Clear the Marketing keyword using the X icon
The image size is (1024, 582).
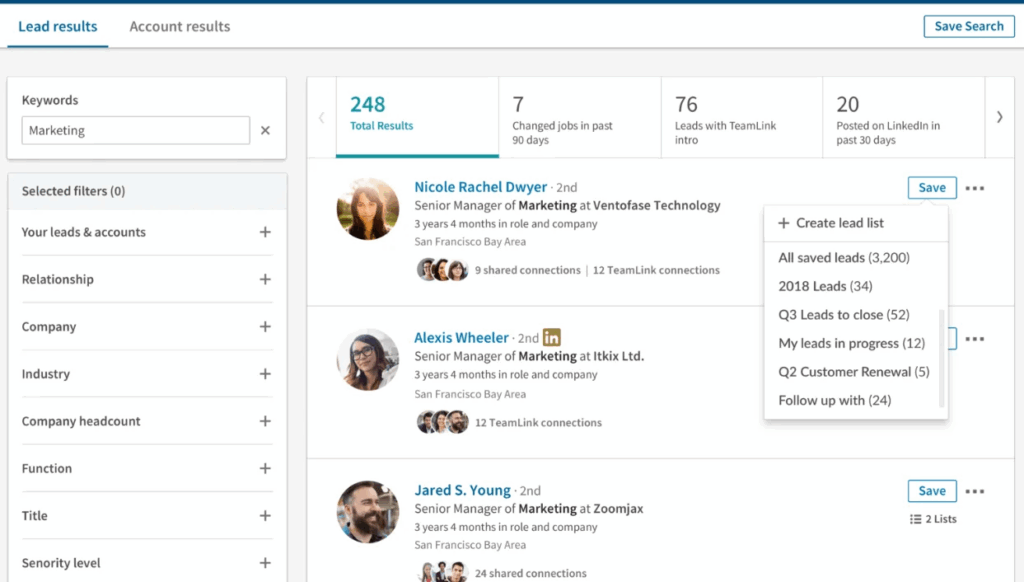click(265, 130)
